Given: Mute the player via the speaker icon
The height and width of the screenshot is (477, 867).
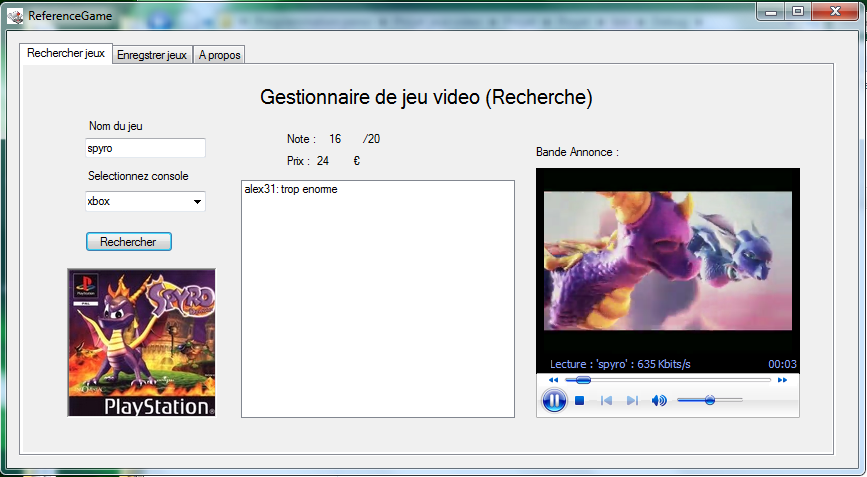Looking at the screenshot, I should tap(659, 400).
